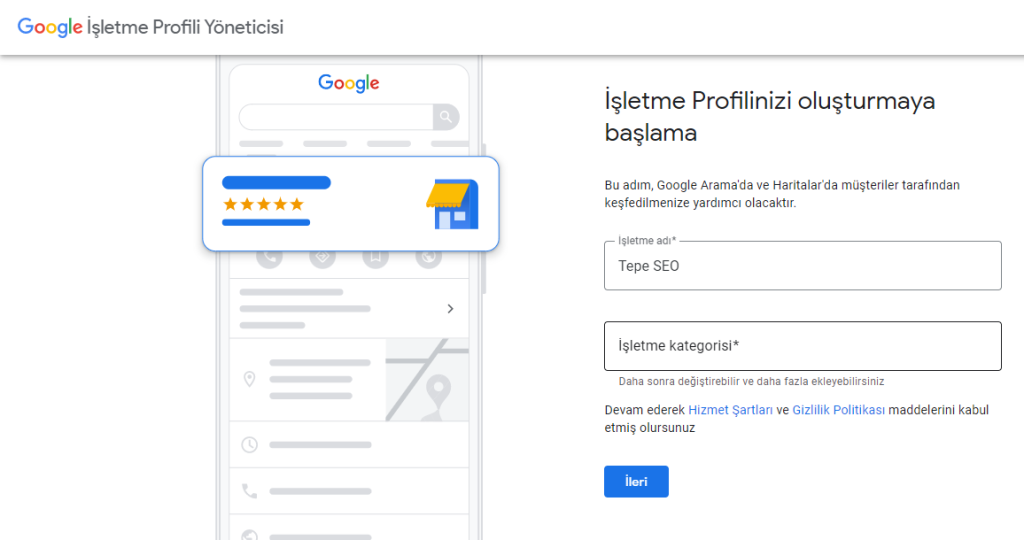The width and height of the screenshot is (1024, 540).
Task: Click the İleri button
Action: 636,482
